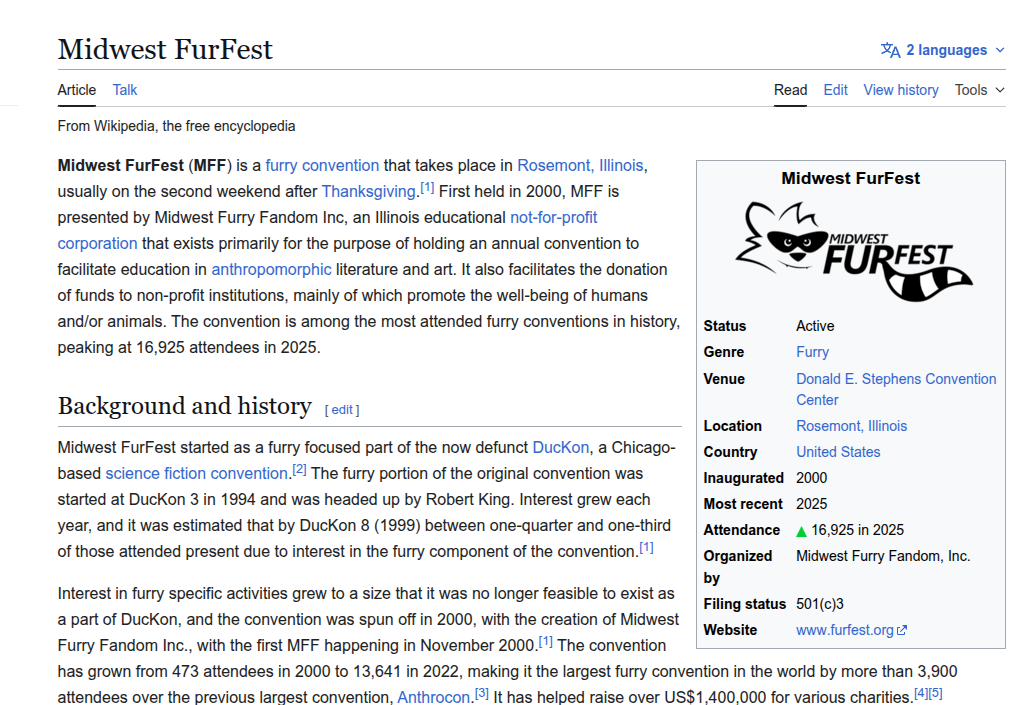
Task: Open the Anthrocon article link
Action: (433, 697)
